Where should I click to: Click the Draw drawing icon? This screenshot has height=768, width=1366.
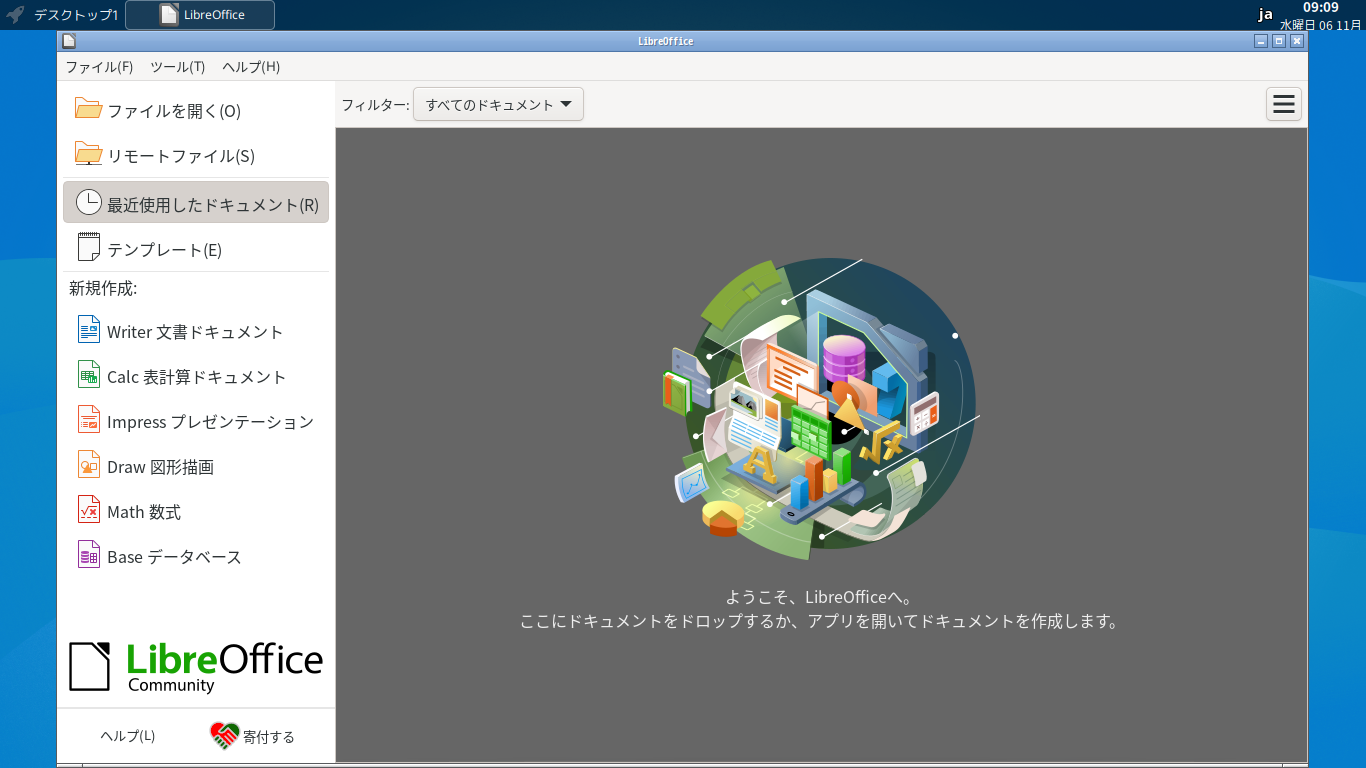[89, 464]
